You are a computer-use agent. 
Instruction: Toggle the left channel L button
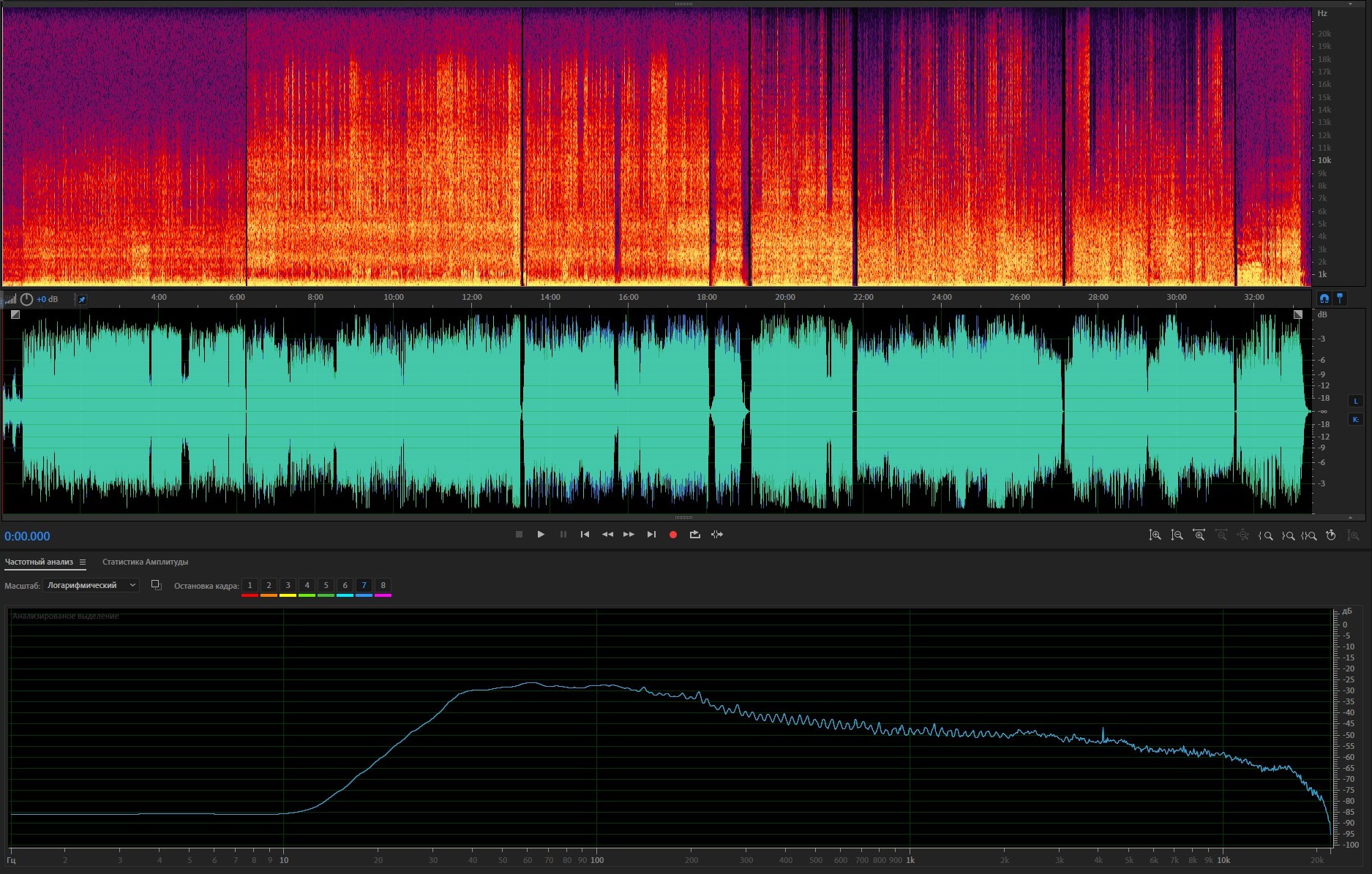click(x=1355, y=402)
